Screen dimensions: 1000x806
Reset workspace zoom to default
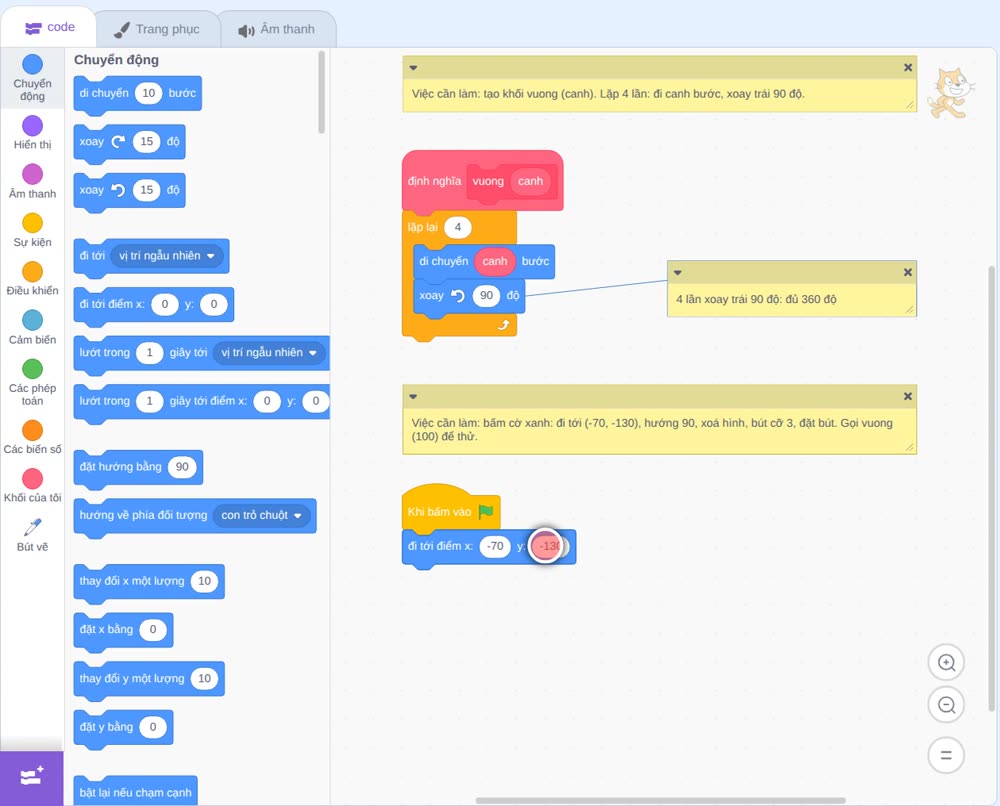click(946, 755)
